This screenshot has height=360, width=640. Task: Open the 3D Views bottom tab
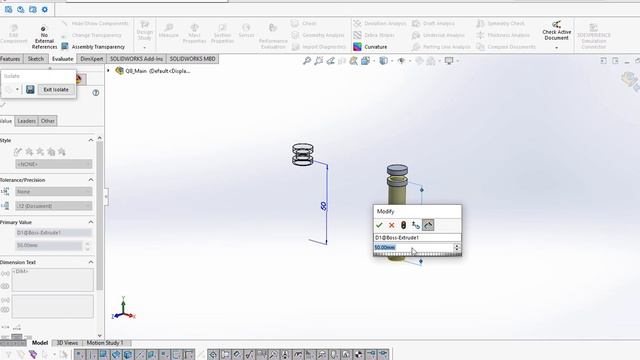coord(67,343)
